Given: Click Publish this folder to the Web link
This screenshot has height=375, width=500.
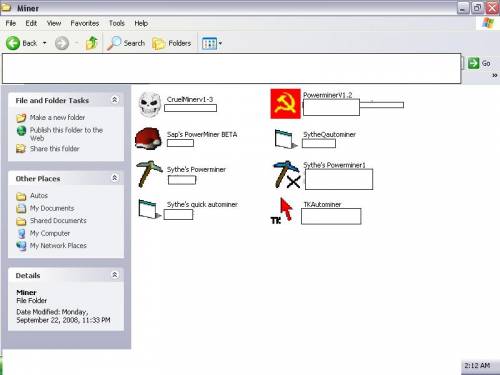Looking at the screenshot, I should (x=66, y=134).
